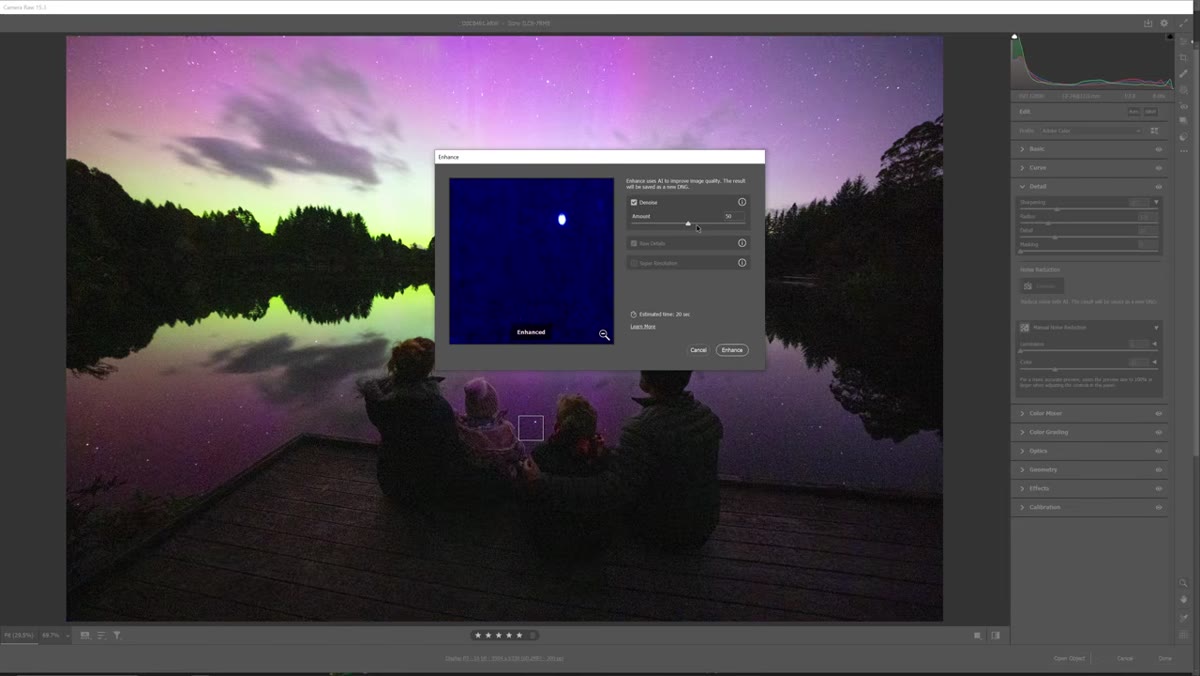The image size is (1200, 676).
Task: Click the Auto button in Edit panel
Action: [x=1133, y=112]
